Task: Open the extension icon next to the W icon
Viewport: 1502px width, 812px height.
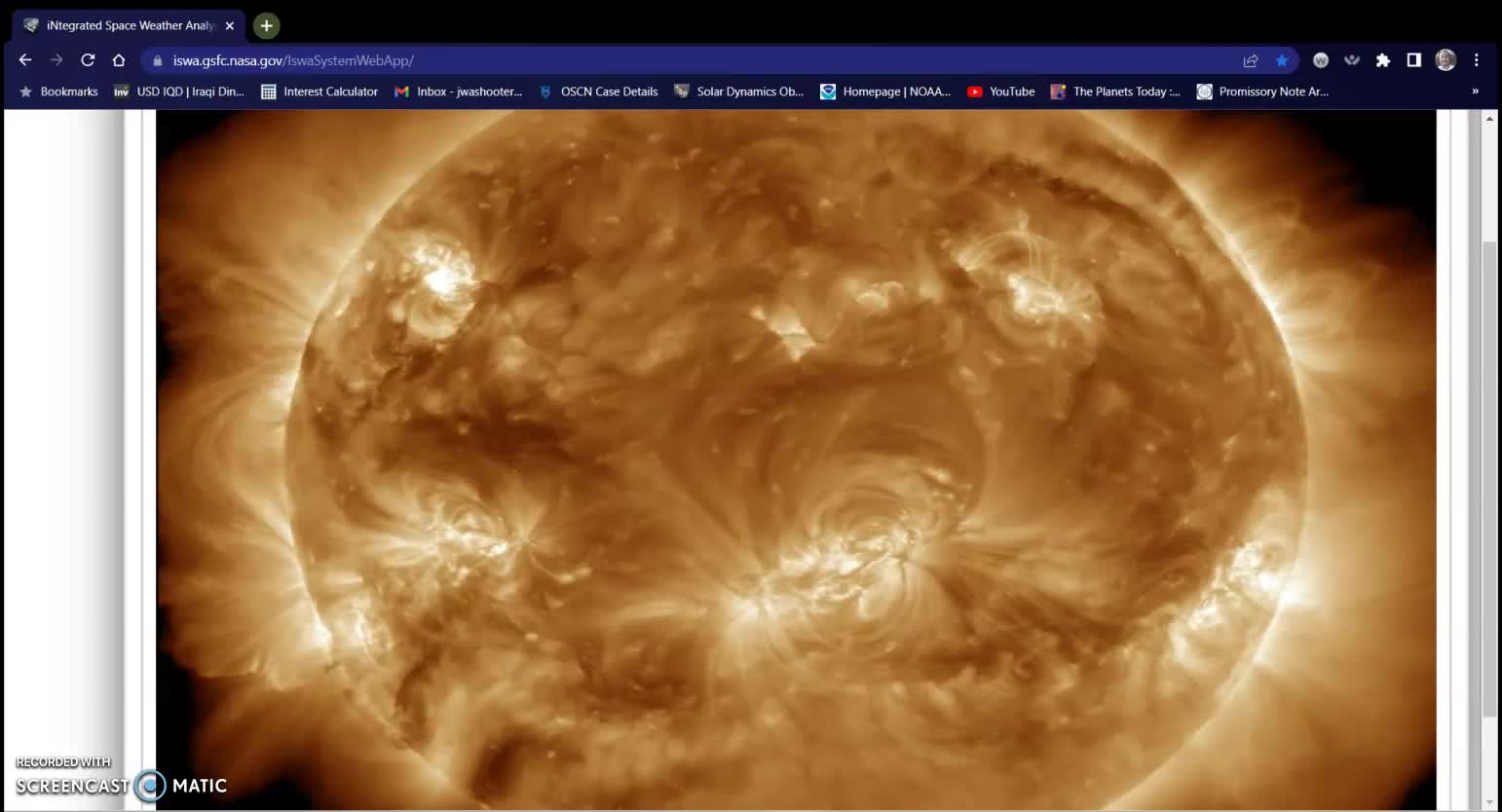Action: point(1352,60)
